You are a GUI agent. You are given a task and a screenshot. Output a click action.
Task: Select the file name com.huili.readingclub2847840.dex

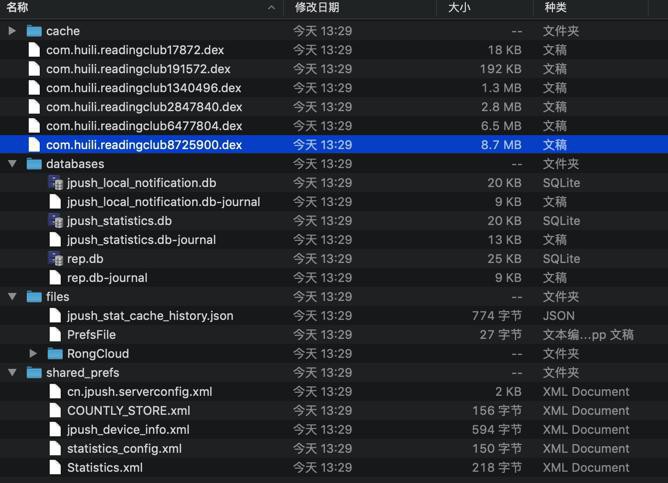click(x=144, y=106)
